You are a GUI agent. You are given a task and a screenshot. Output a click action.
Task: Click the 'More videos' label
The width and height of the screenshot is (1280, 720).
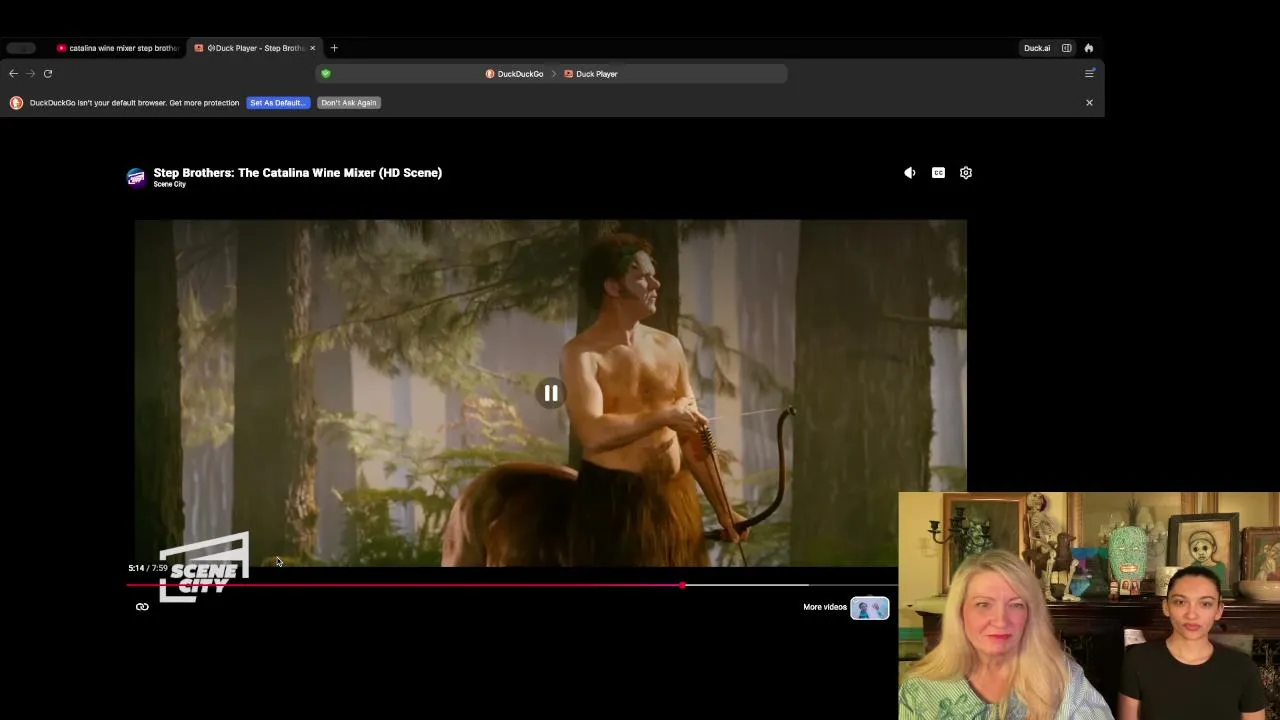pyautogui.click(x=825, y=607)
